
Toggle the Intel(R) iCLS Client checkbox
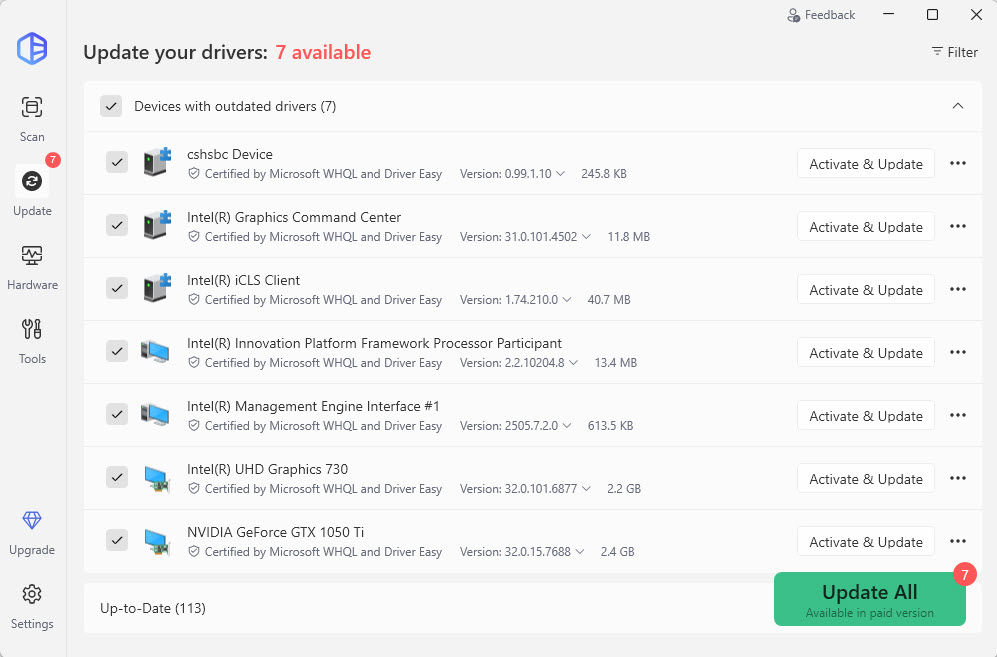click(x=117, y=288)
